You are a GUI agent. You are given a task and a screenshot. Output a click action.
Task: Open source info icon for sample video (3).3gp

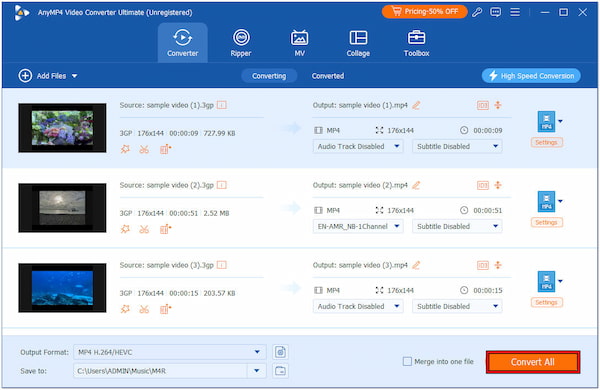click(222, 265)
